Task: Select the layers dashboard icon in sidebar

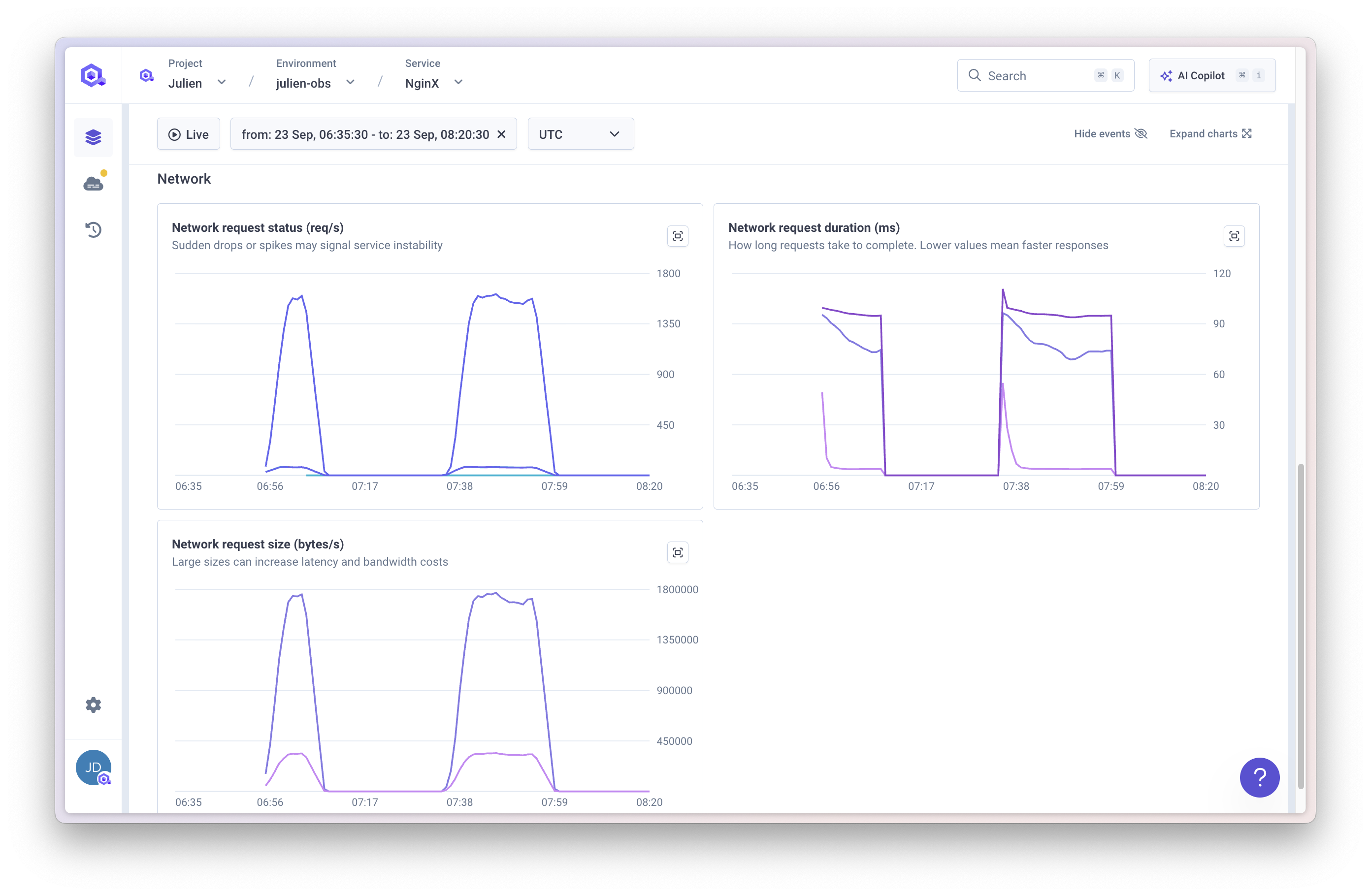Action: tap(93, 137)
